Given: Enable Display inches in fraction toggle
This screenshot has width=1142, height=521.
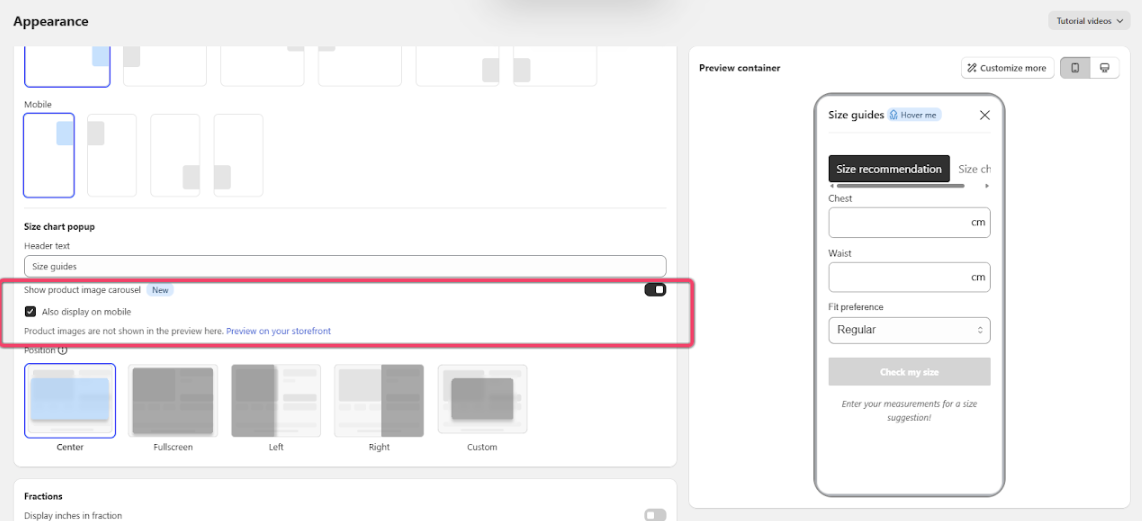Looking at the screenshot, I should pos(655,515).
